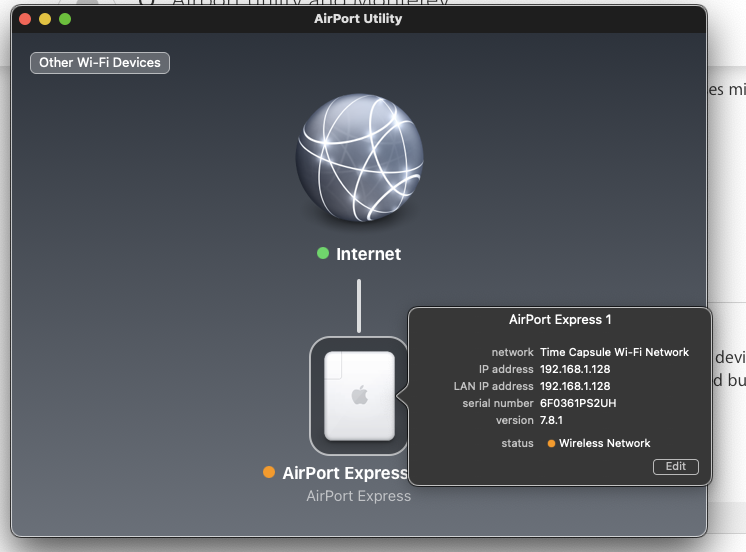
Task: Click the Internet label text
Action: [368, 254]
